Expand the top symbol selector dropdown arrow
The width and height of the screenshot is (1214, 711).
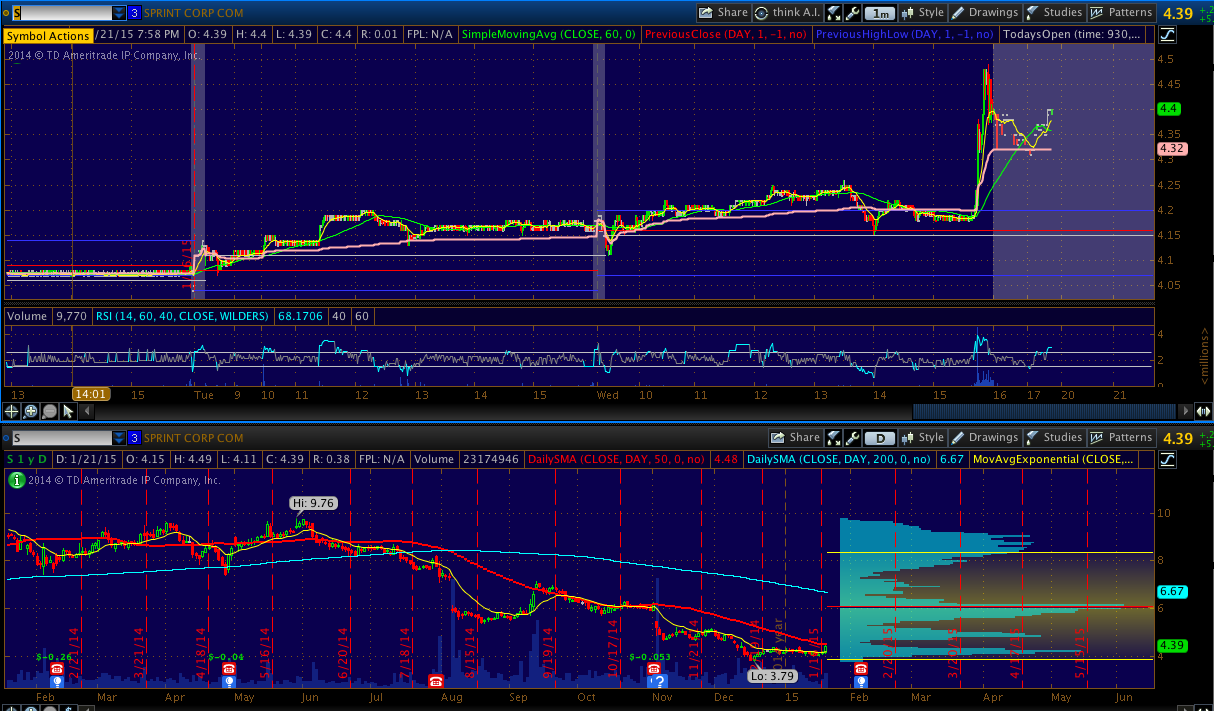(x=119, y=13)
